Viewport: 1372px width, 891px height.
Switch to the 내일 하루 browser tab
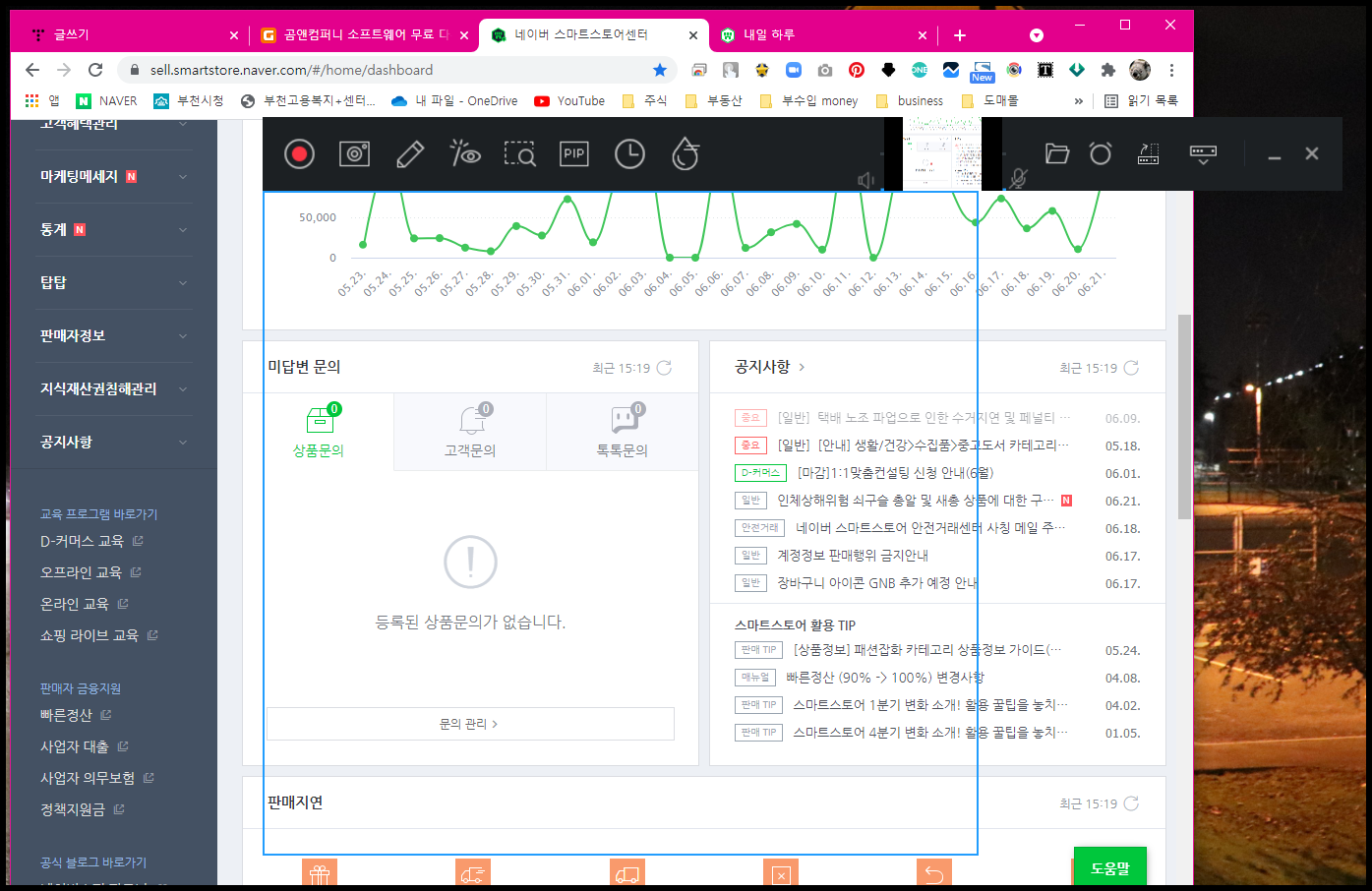pyautogui.click(x=822, y=35)
